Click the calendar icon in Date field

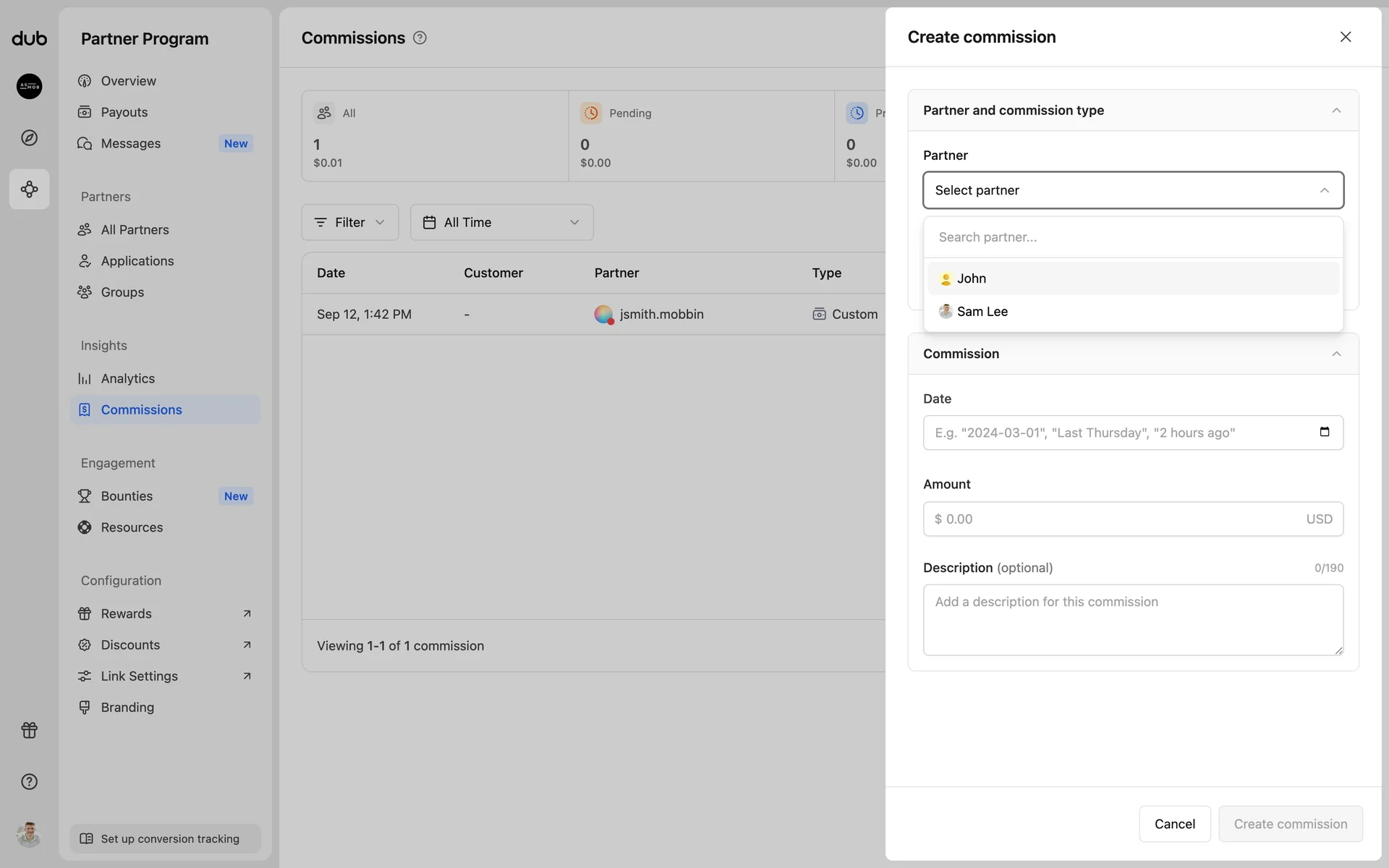point(1324,432)
